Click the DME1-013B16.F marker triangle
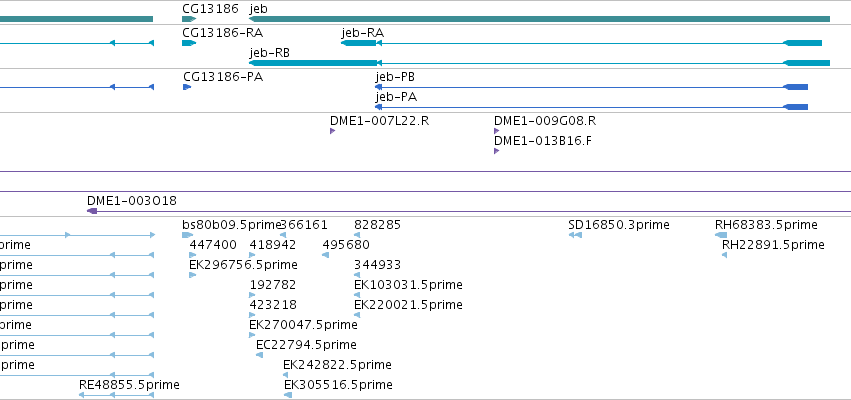This screenshot has width=851, height=400. tap(496, 151)
